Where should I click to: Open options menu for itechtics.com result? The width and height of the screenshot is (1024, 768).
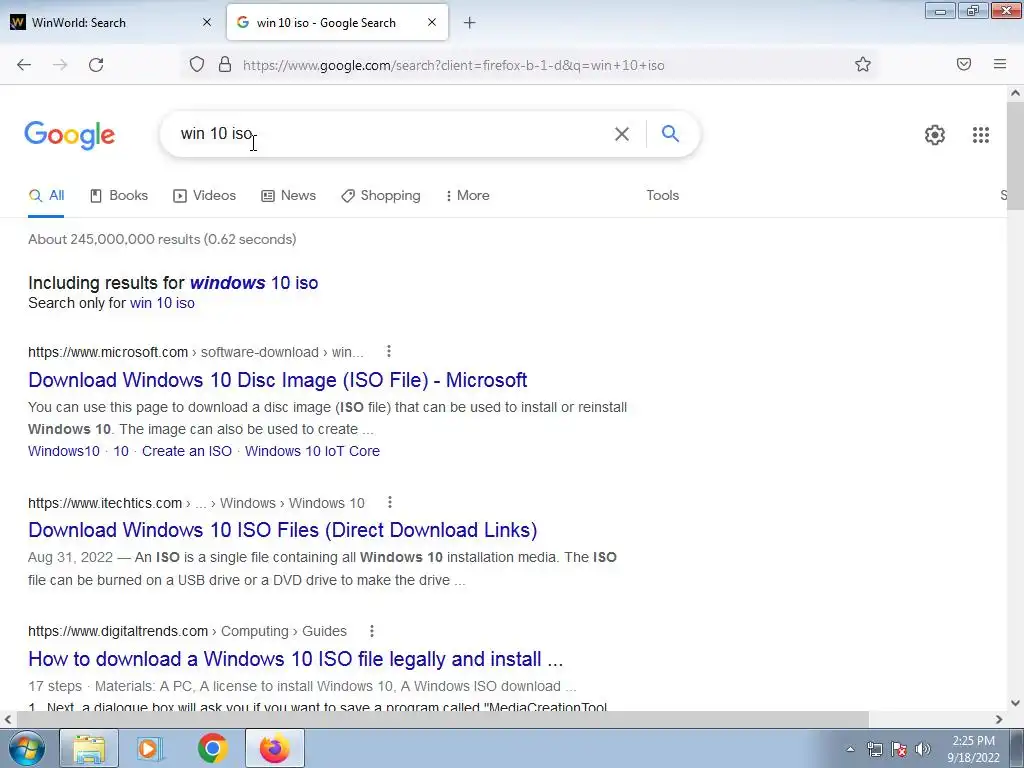390,502
